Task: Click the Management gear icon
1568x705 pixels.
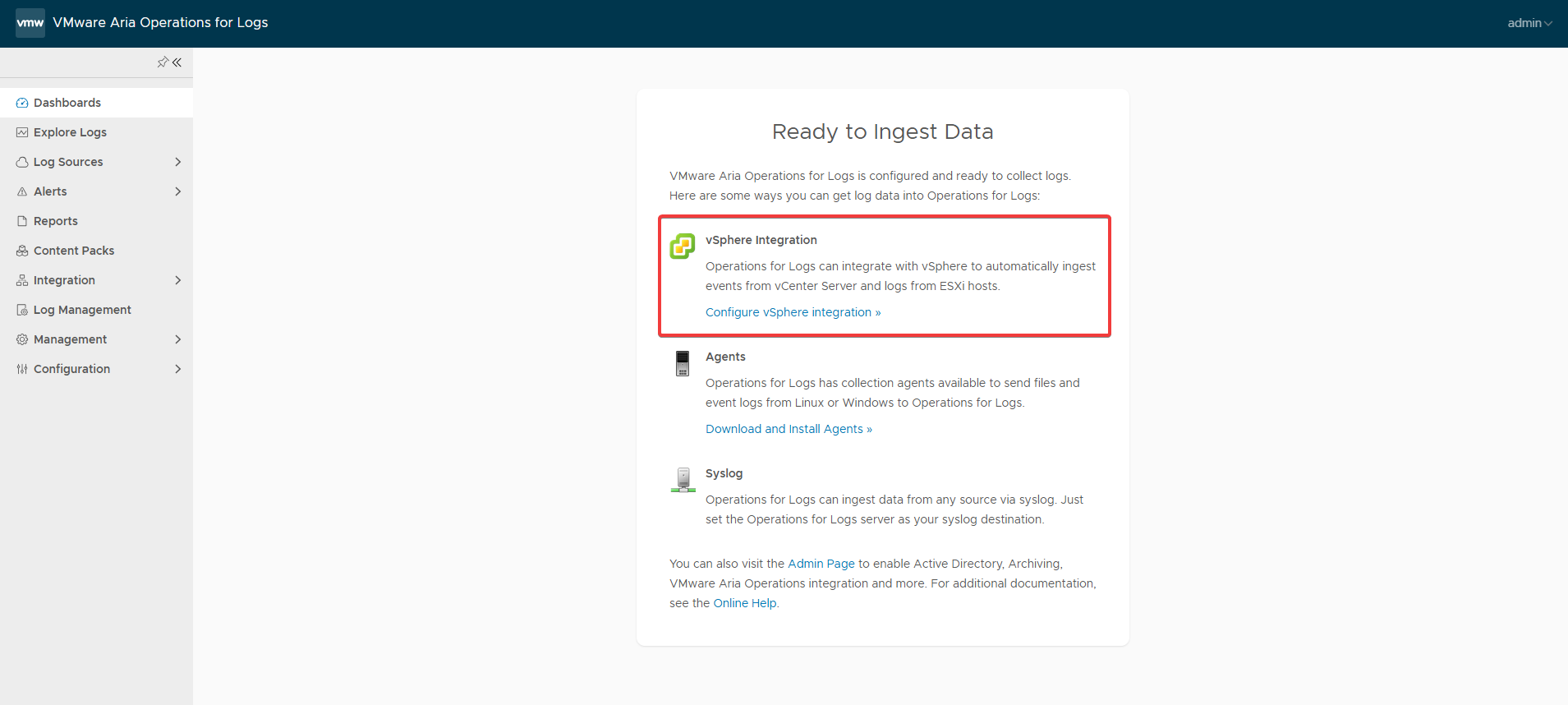Action: (22, 339)
